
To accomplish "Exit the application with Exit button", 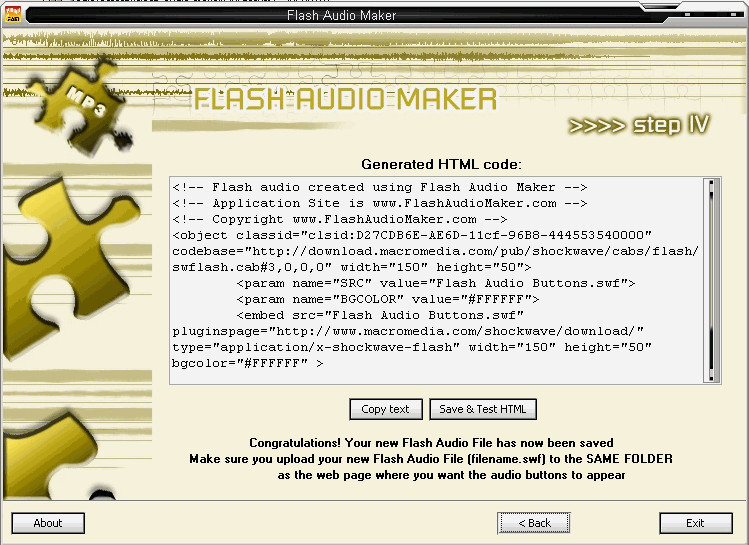I will (696, 523).
